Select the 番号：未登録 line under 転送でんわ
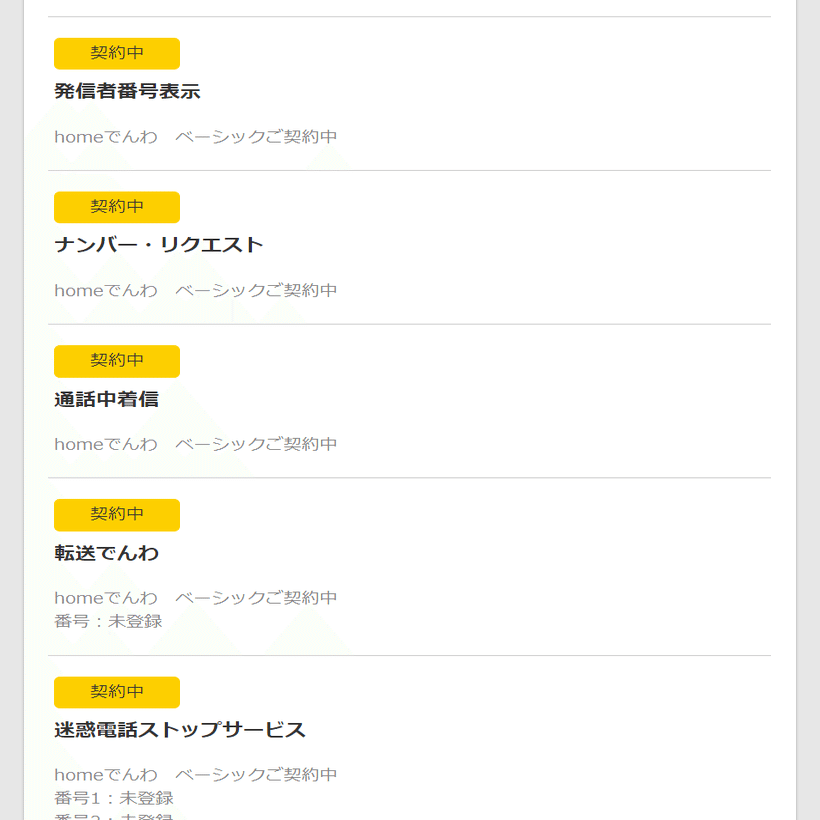Screen dimensions: 820x820 click(108, 622)
